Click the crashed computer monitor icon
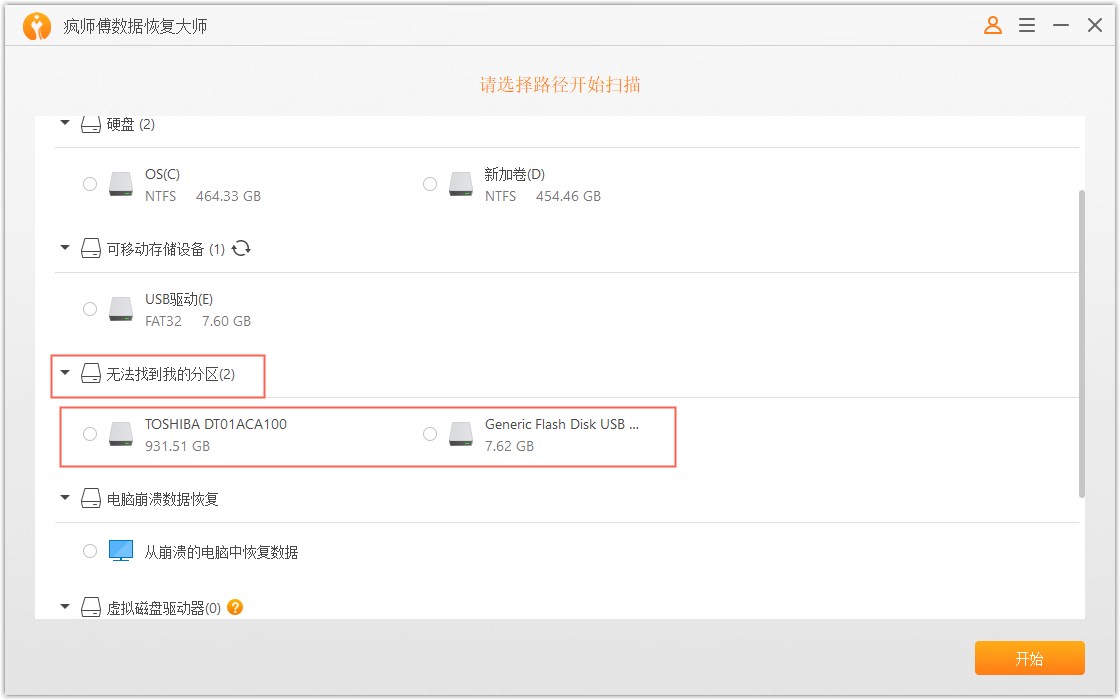 click(x=121, y=551)
